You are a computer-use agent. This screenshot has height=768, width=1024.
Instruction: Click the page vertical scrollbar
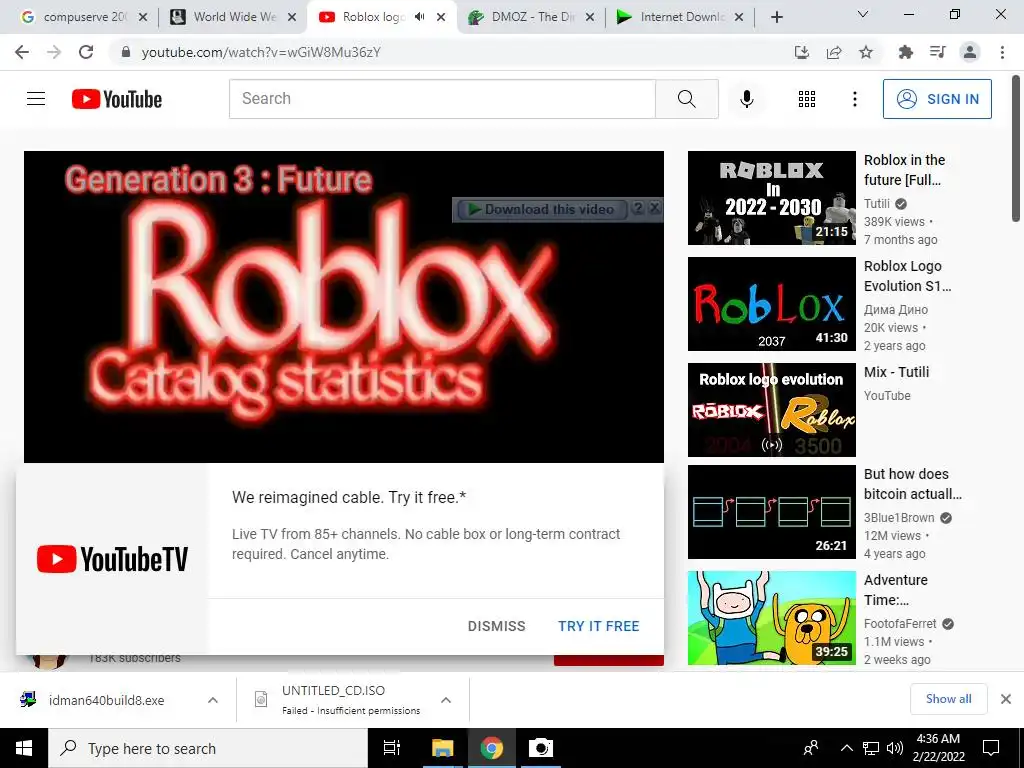tap(1017, 150)
